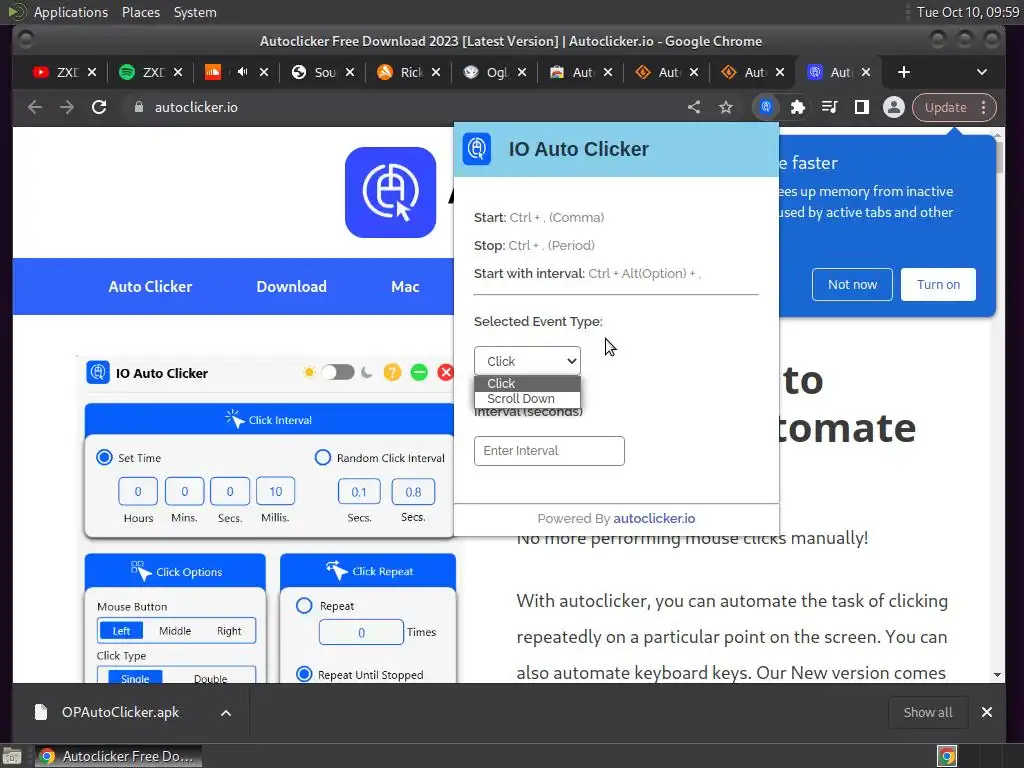Go forward with the forward arrow

pos(67,107)
